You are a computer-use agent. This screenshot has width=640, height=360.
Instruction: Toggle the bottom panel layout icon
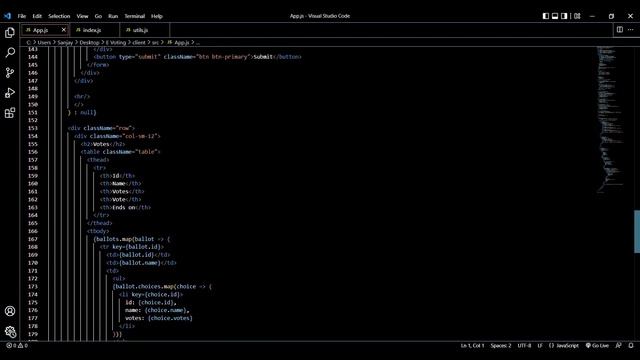tap(555, 16)
